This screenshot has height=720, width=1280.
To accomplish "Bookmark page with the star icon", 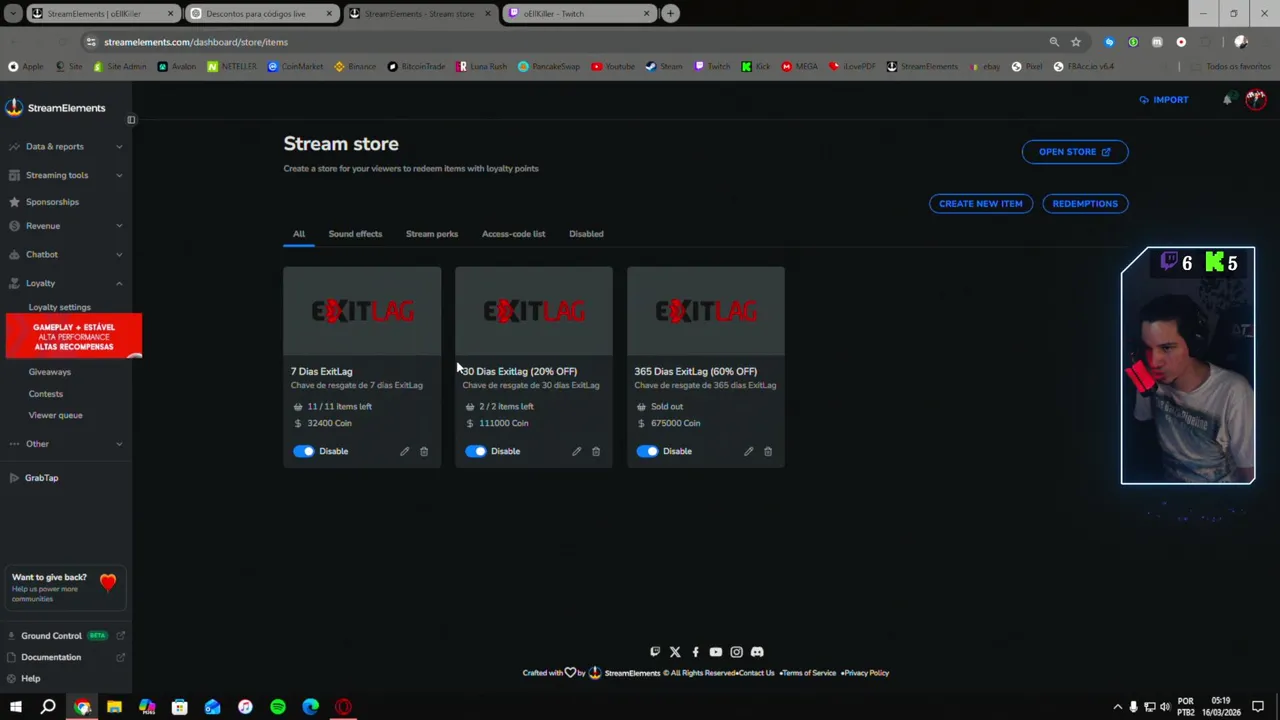I will pyautogui.click(x=1076, y=42).
